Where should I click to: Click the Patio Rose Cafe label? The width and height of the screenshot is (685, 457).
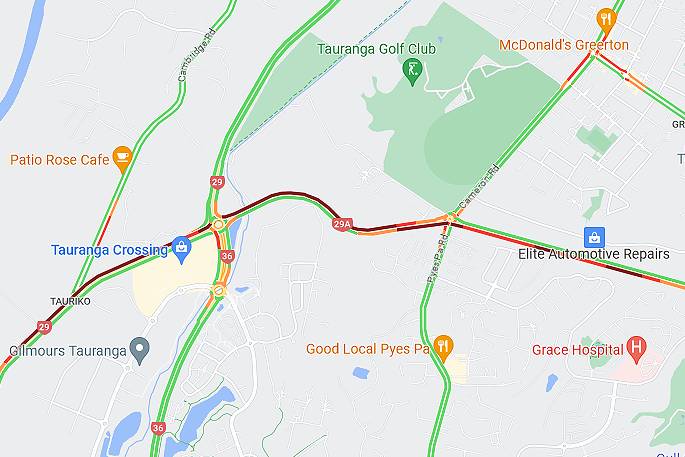pos(60,159)
